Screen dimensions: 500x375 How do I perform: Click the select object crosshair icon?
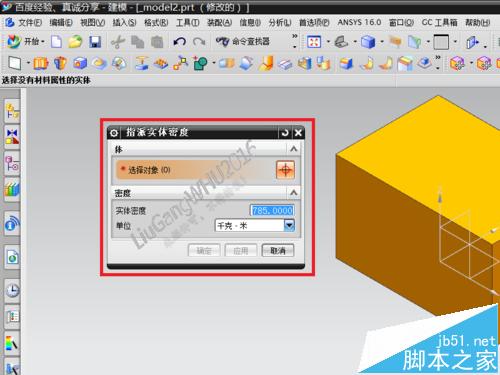[285, 170]
